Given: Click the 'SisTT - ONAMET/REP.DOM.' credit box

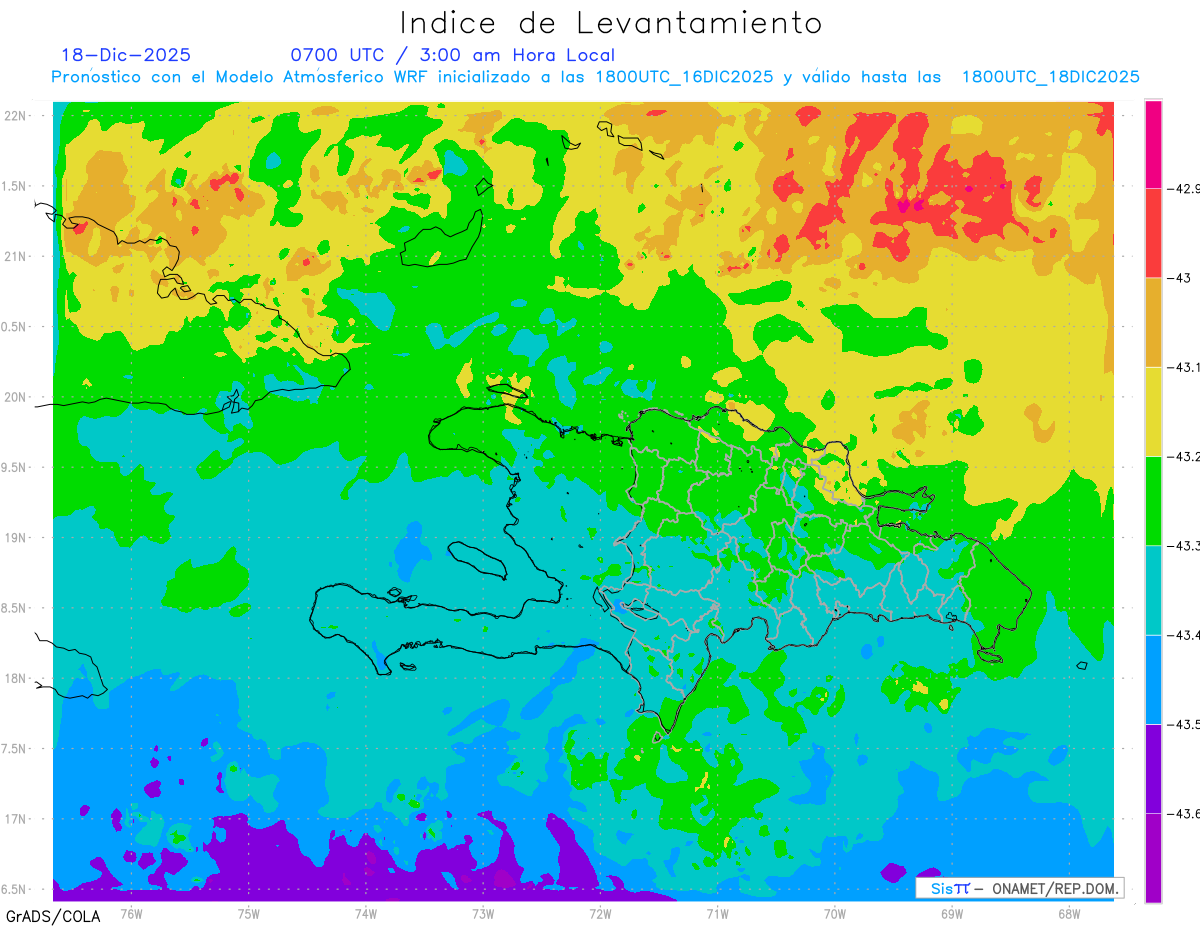Looking at the screenshot, I should [x=1019, y=888].
